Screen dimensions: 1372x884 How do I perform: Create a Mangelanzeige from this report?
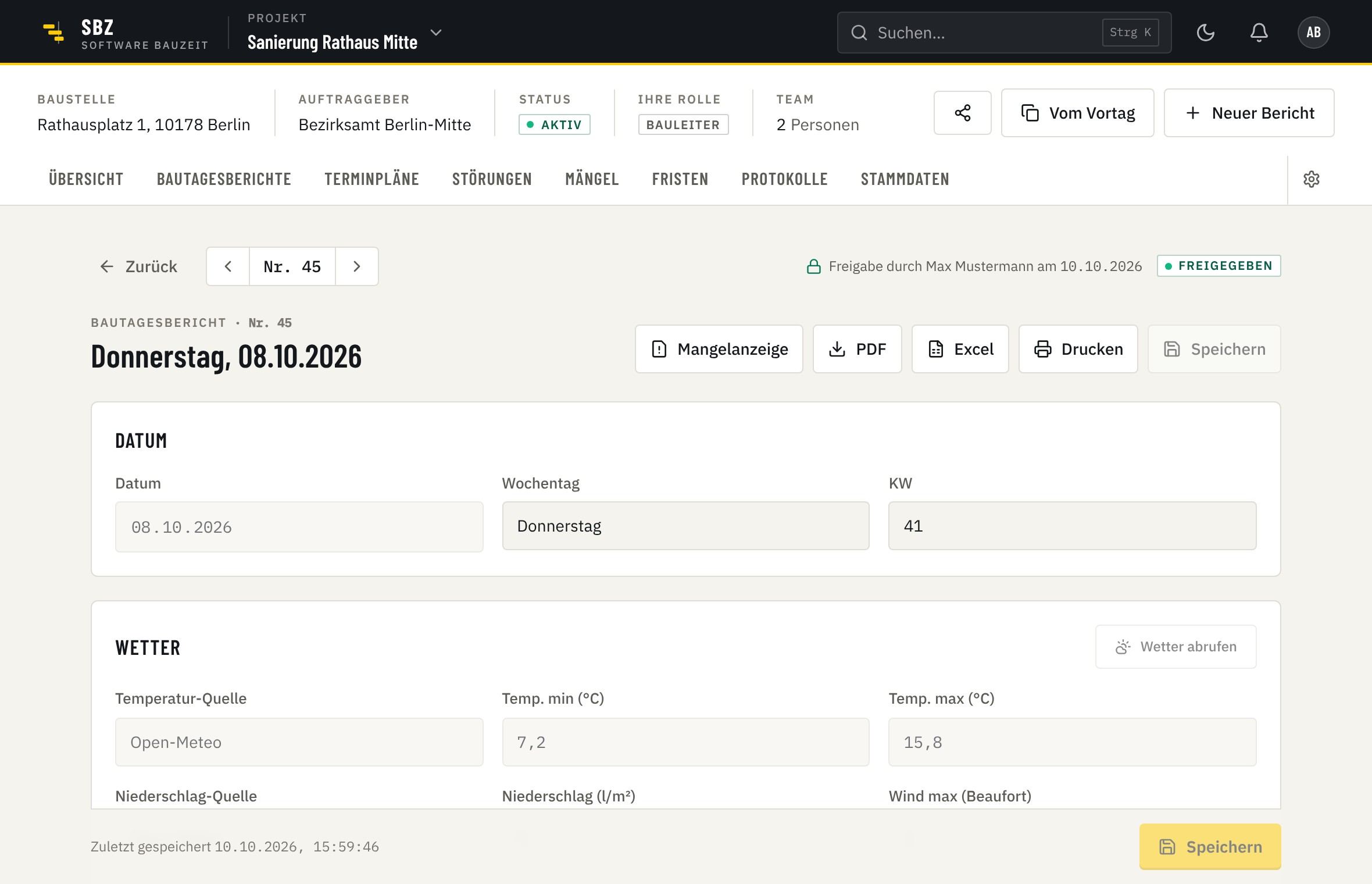pos(719,349)
